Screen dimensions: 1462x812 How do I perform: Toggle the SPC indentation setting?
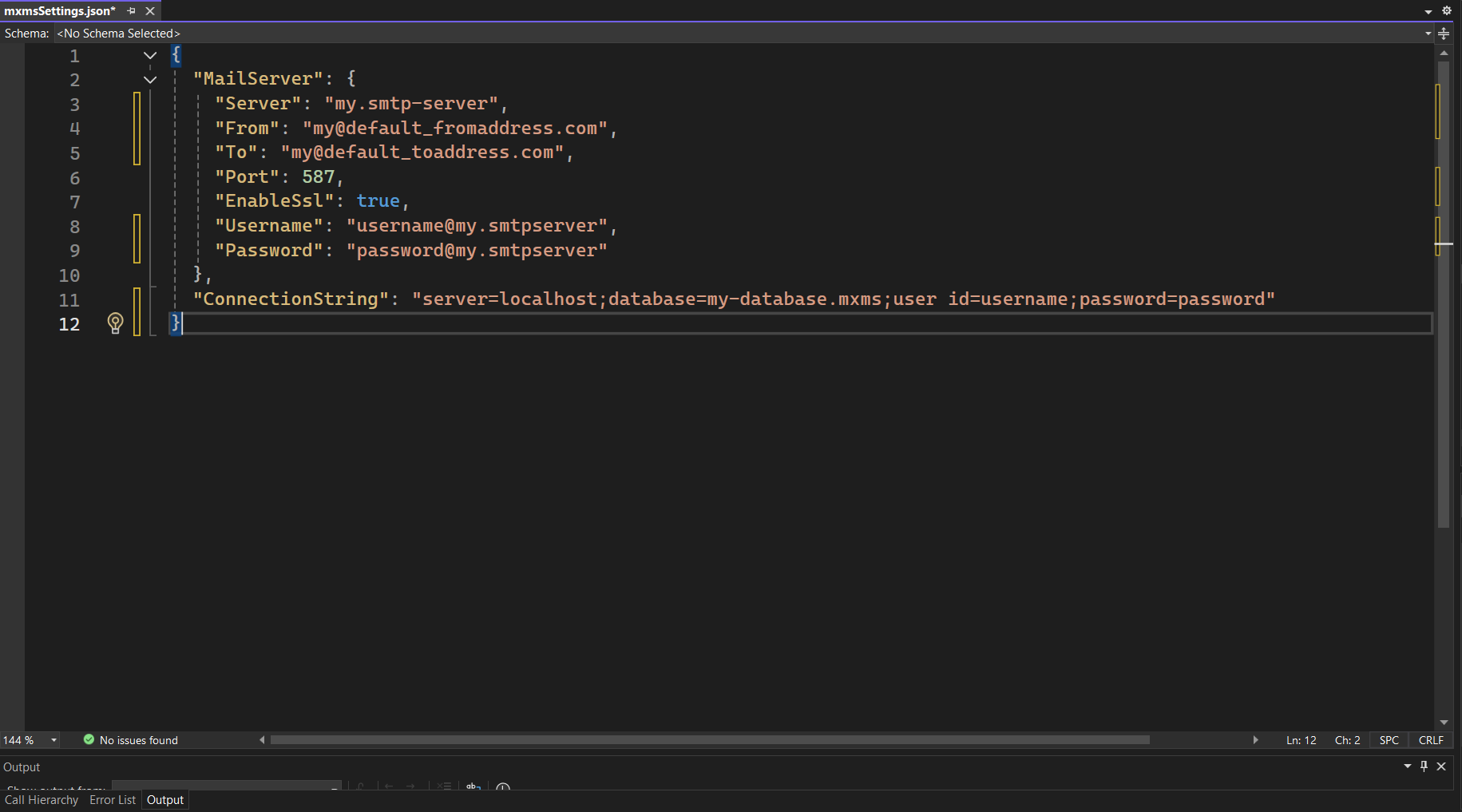coord(1389,740)
